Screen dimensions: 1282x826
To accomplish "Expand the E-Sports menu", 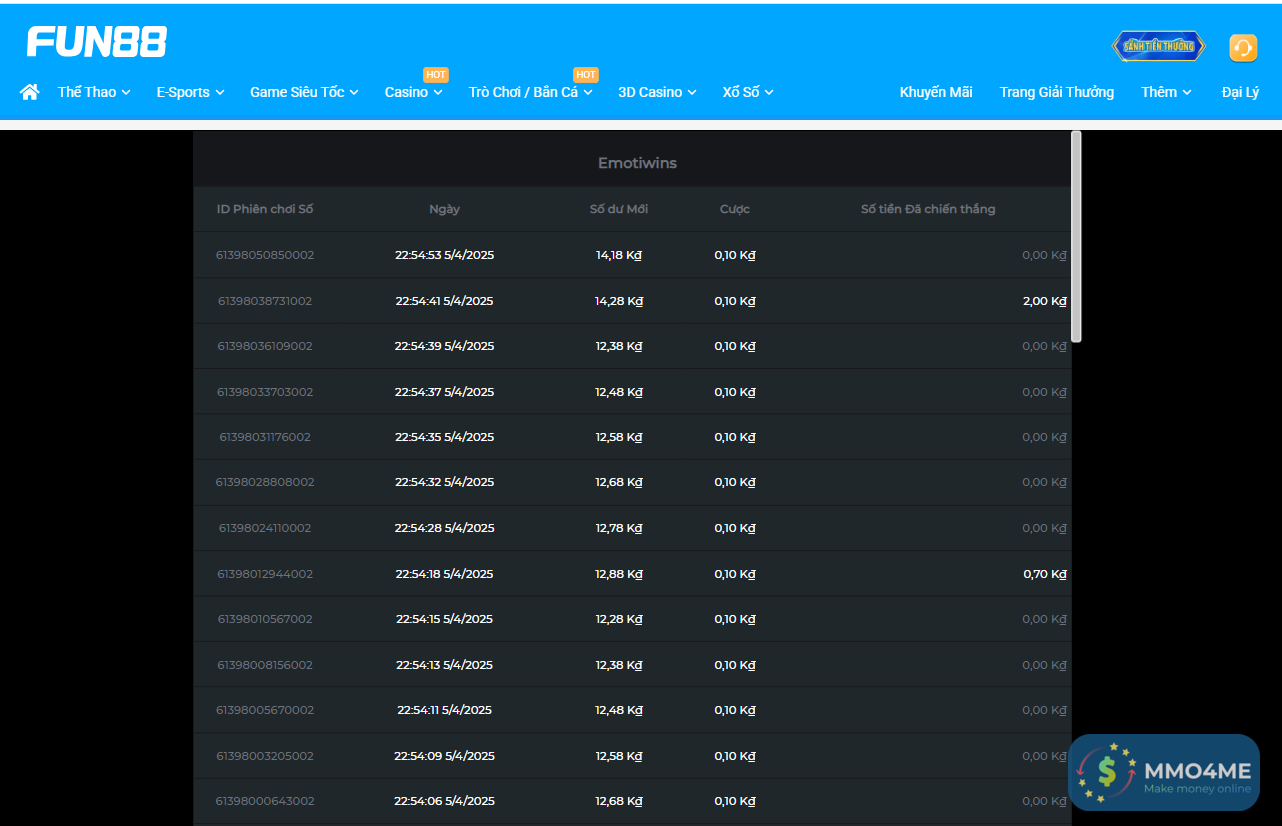I will (190, 92).
